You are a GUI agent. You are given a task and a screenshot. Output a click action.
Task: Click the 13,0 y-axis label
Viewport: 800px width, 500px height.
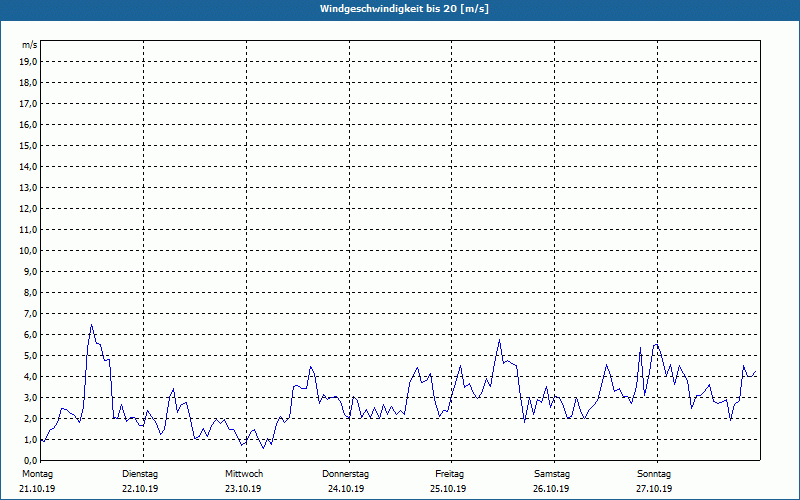coord(29,187)
